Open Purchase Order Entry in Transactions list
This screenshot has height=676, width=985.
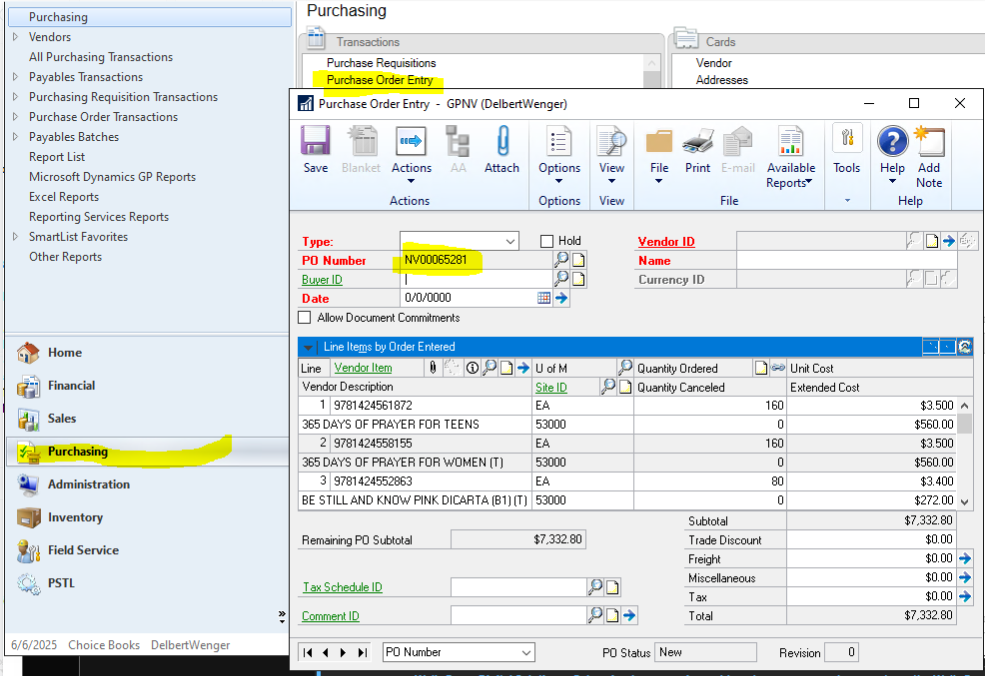point(379,80)
